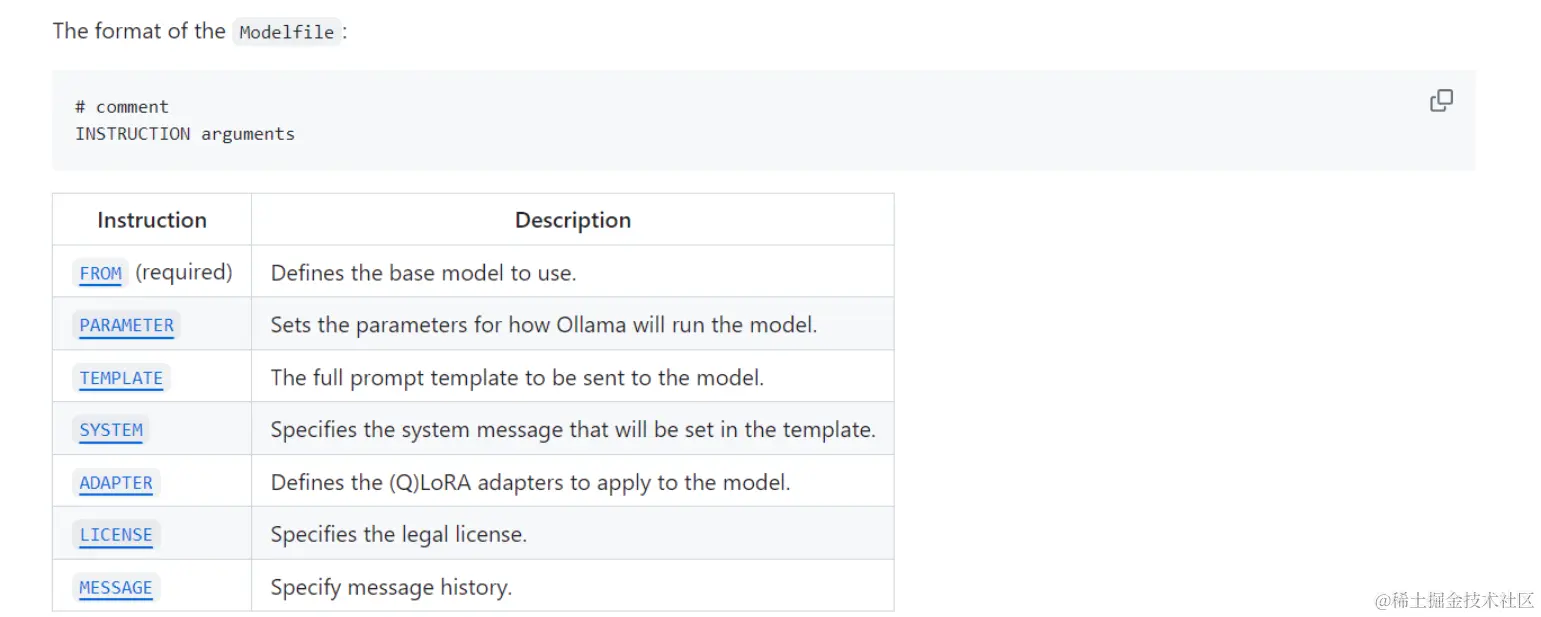Click 'The full prompt template' description cell
This screenshot has width=1541, height=617.
tap(517, 378)
